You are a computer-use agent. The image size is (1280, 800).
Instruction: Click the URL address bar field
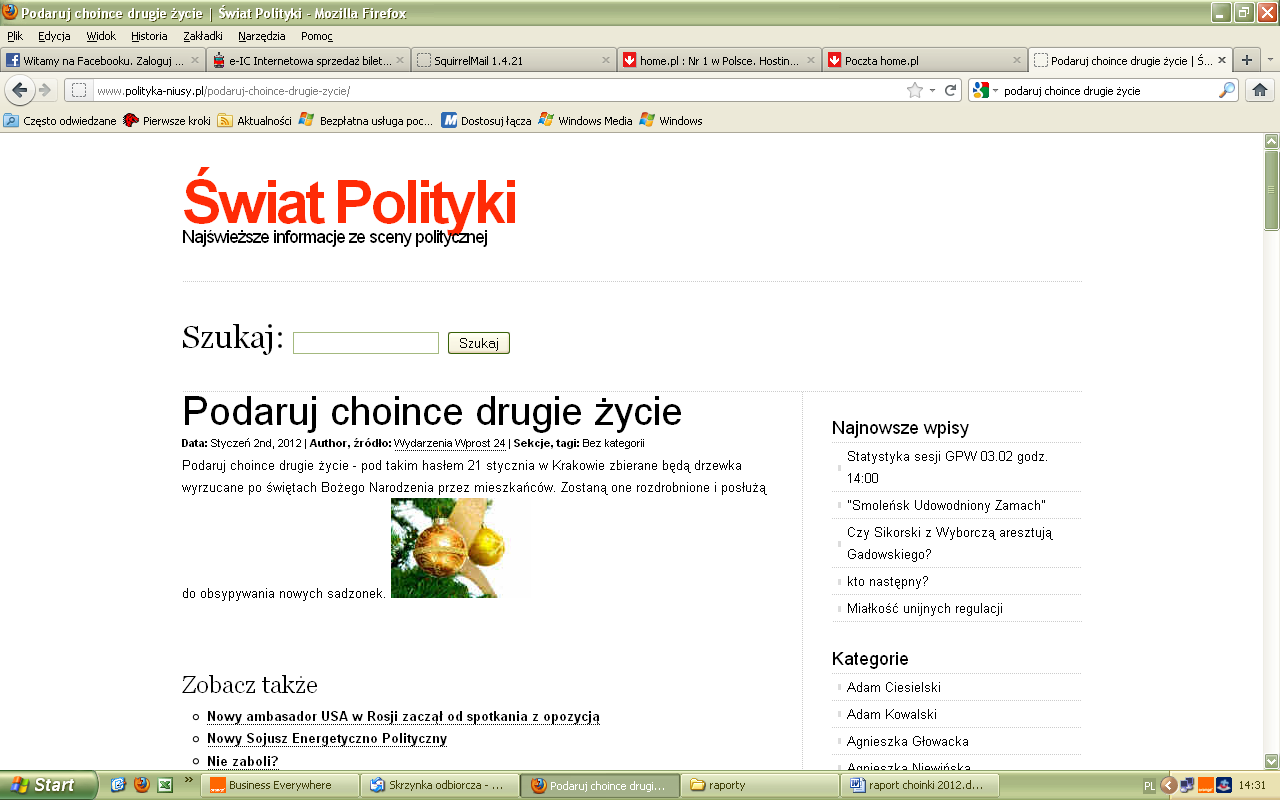tap(500, 90)
